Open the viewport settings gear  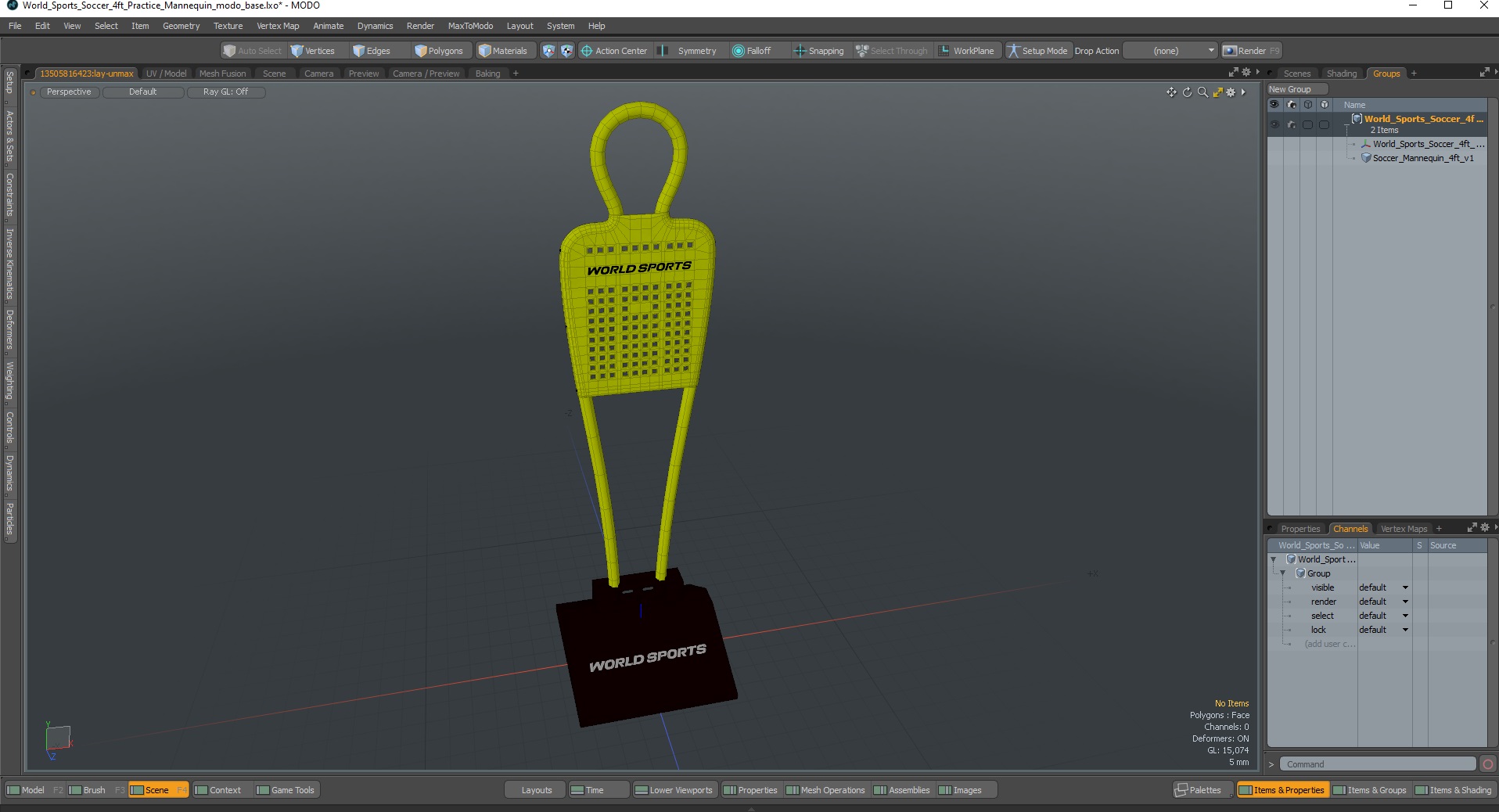1231,92
